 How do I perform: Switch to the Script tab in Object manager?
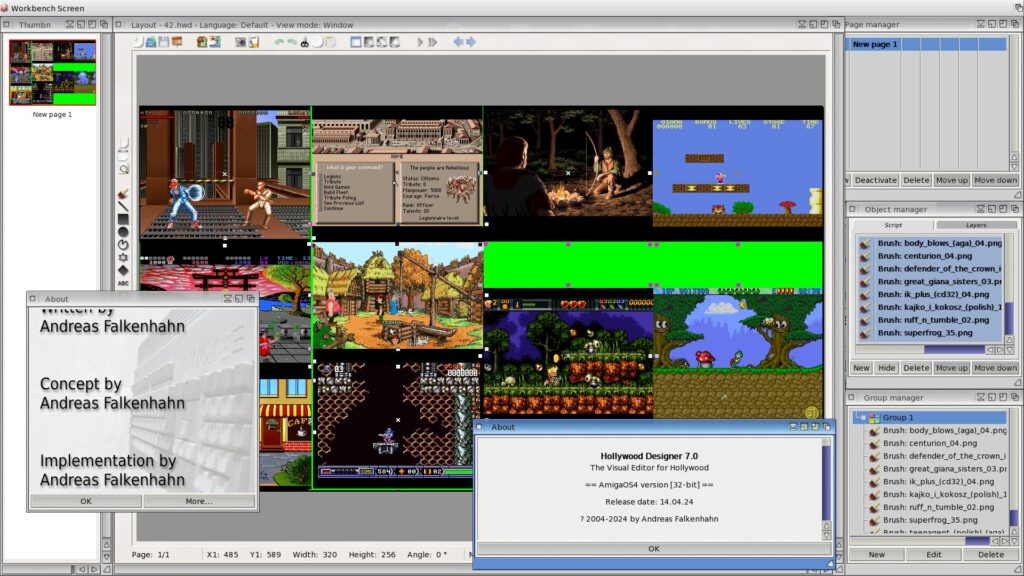coord(893,225)
